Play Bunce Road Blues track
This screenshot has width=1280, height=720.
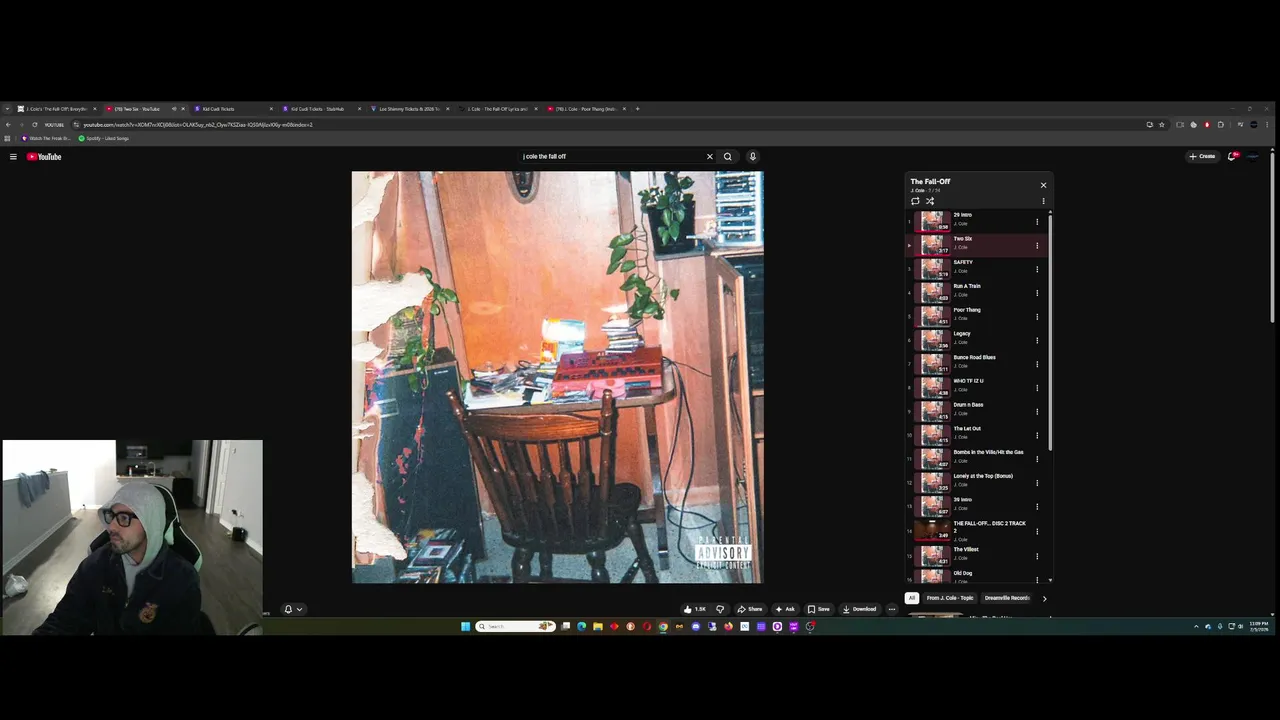[x=976, y=363]
